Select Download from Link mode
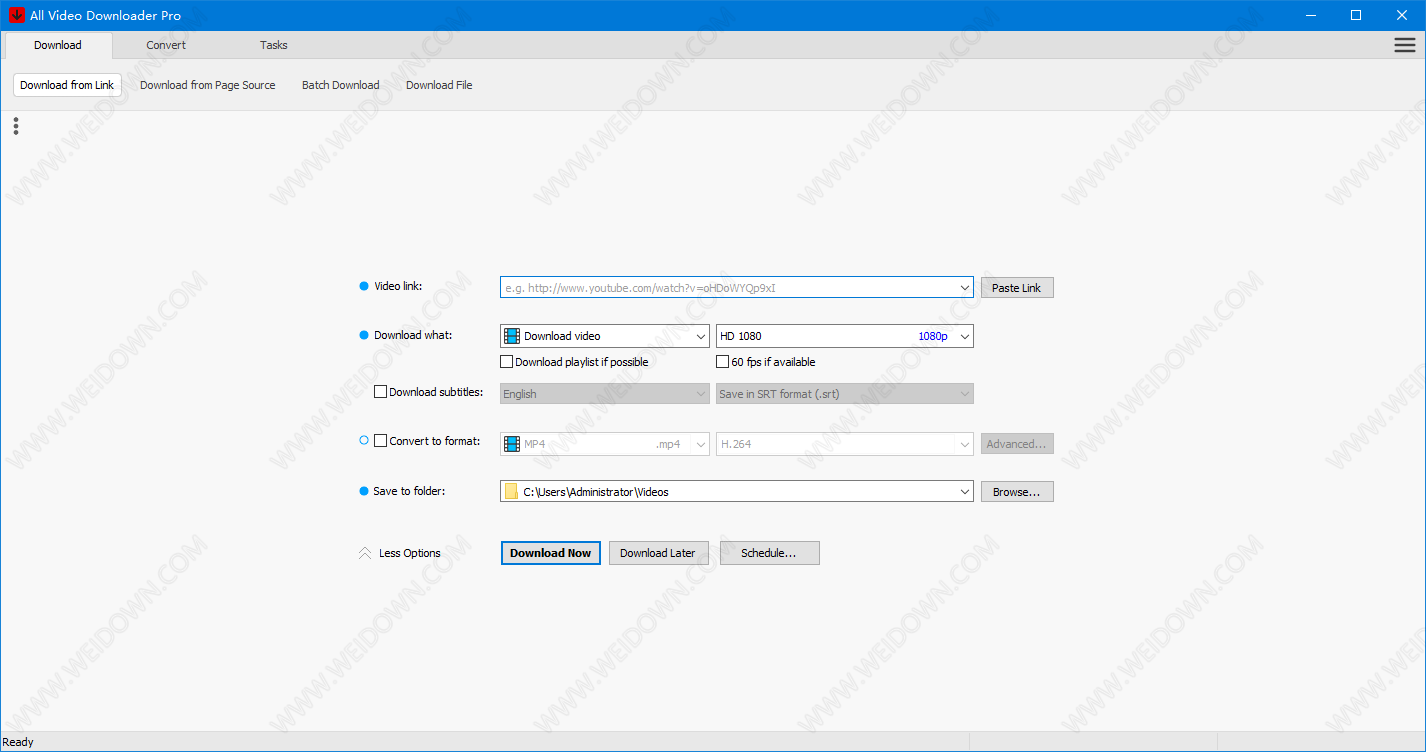The width and height of the screenshot is (1426, 752). (x=67, y=85)
